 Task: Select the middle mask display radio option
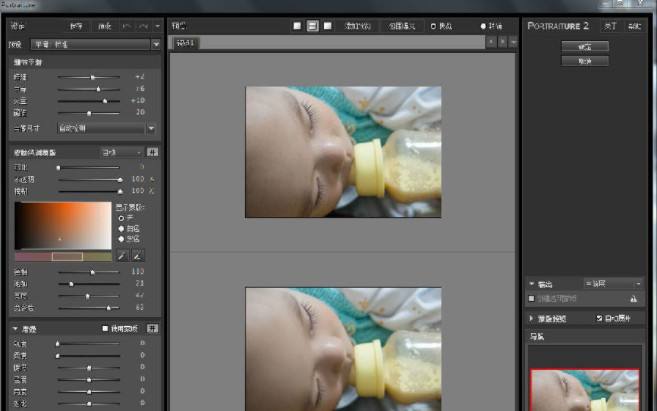[122, 228]
